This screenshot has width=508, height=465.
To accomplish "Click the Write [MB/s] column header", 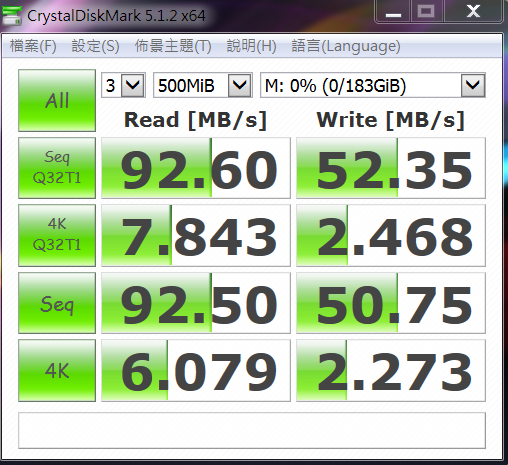I will (390, 120).
